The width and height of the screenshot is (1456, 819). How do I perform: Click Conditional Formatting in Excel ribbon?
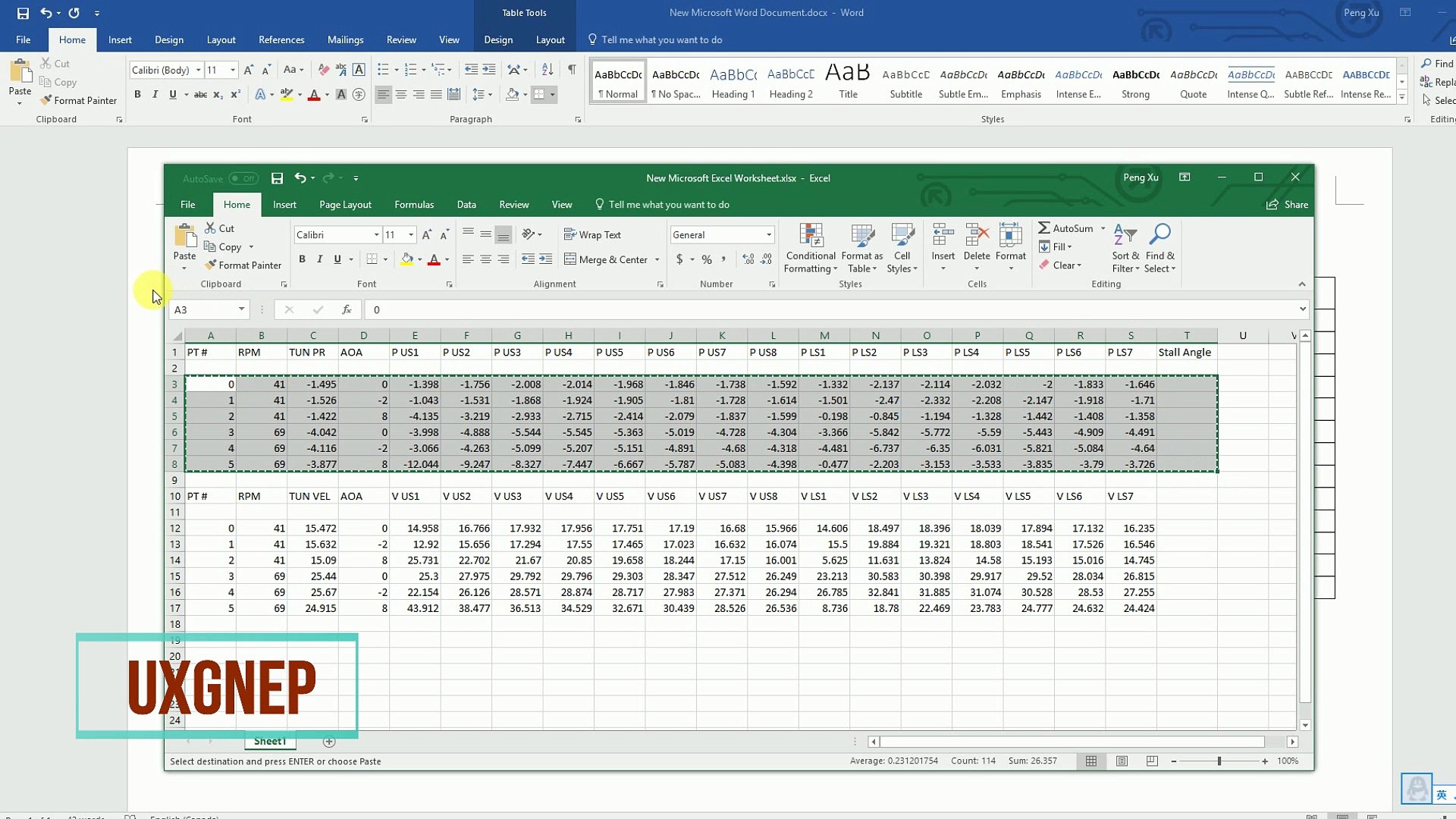tap(811, 248)
